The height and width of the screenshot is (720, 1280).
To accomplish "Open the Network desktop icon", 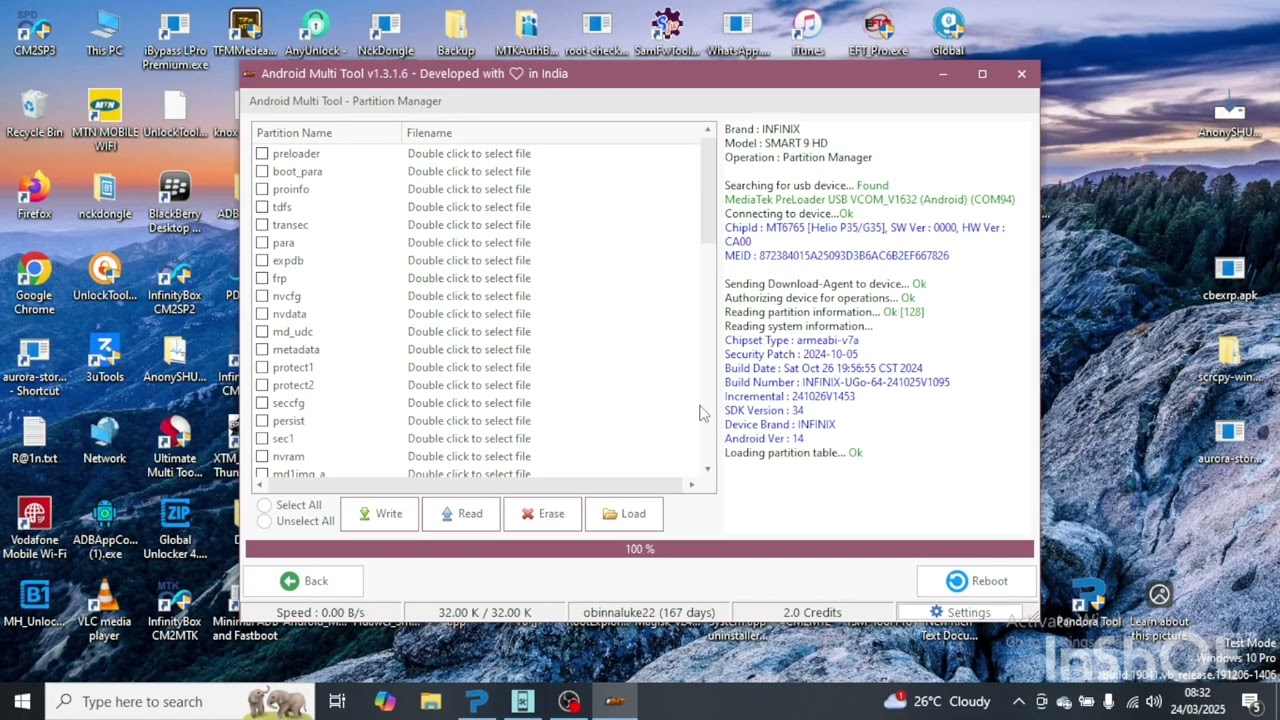I will [104, 441].
